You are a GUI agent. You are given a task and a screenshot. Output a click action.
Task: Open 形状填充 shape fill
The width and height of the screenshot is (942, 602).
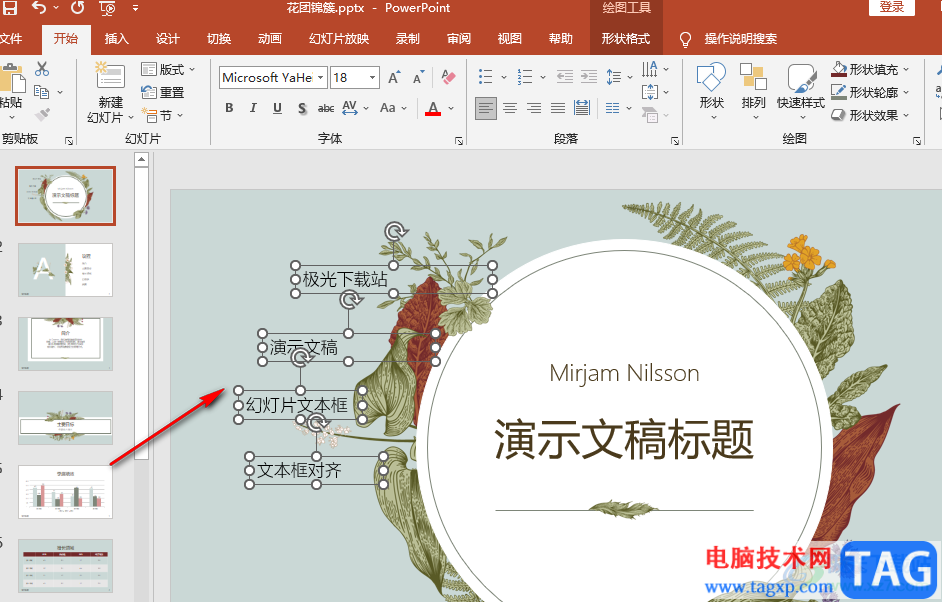(x=870, y=70)
